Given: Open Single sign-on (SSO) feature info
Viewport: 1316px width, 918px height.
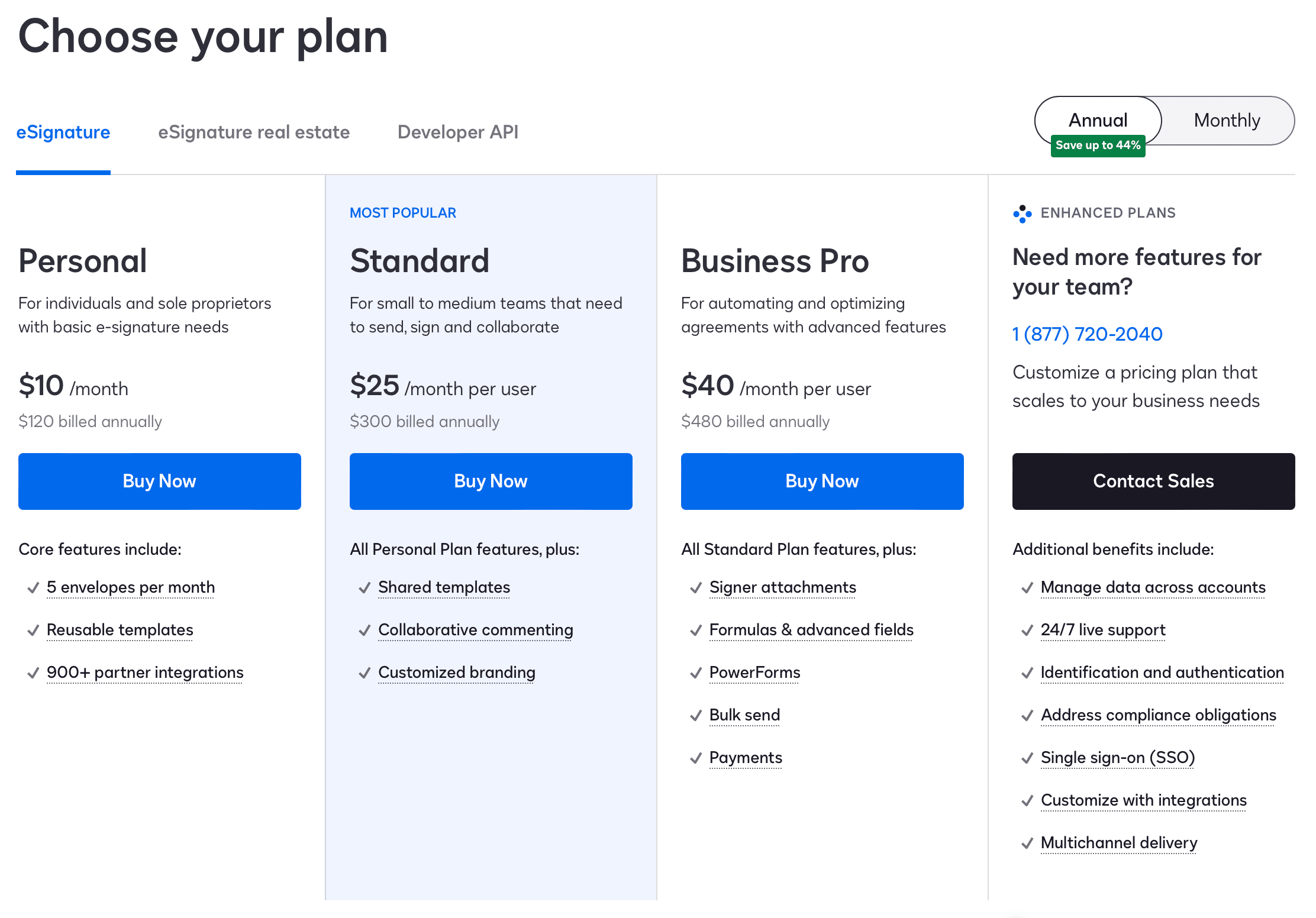Looking at the screenshot, I should (x=1118, y=758).
